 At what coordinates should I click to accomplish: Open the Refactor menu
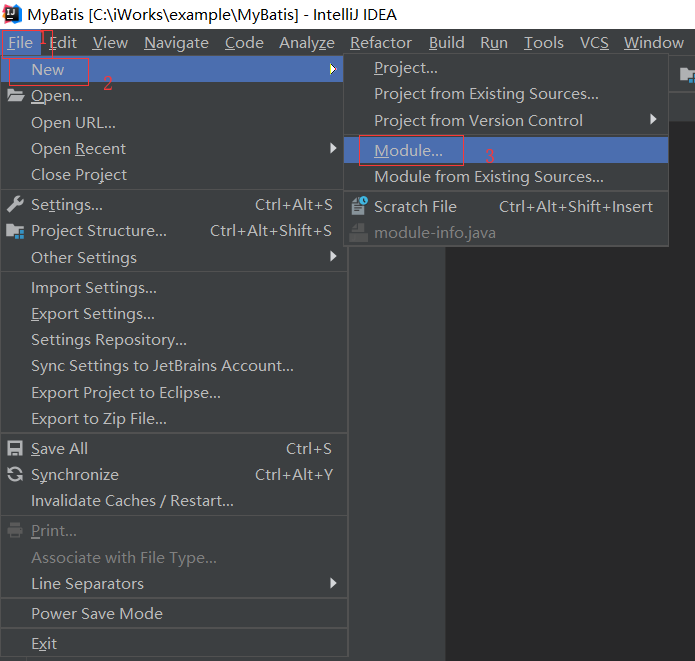point(380,42)
